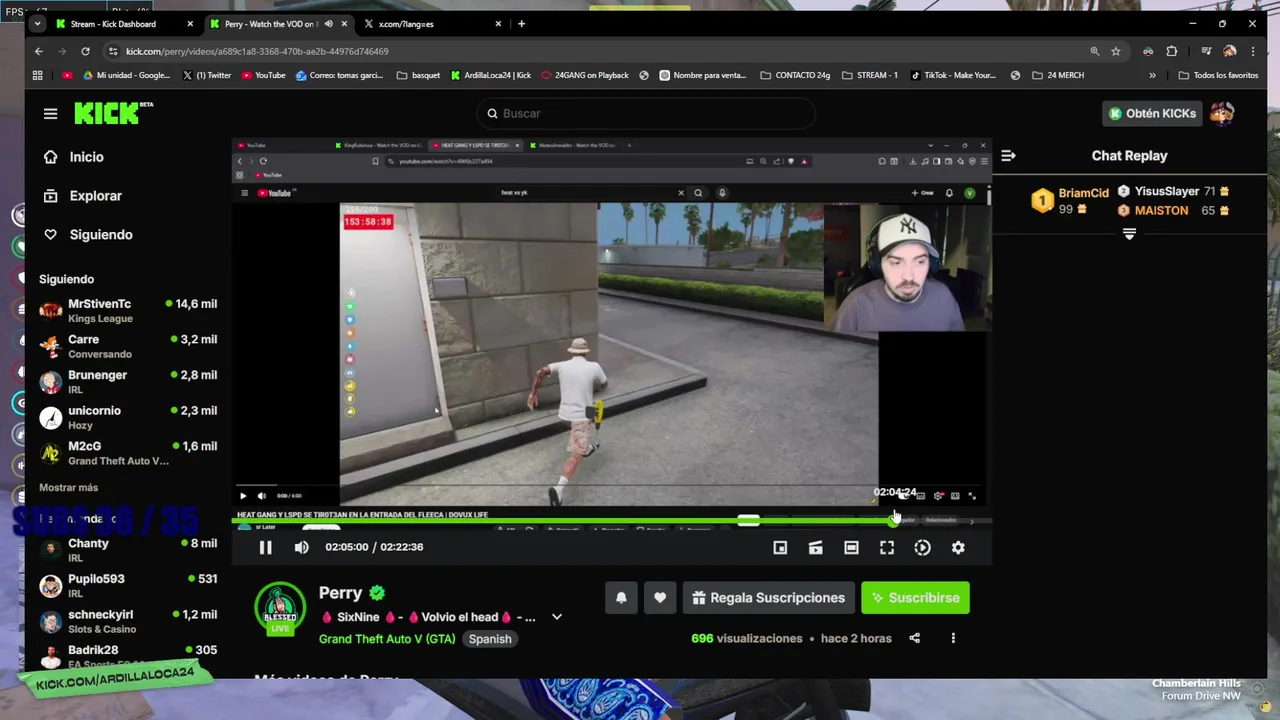Open the tab search dropdown arrow

[38, 23]
